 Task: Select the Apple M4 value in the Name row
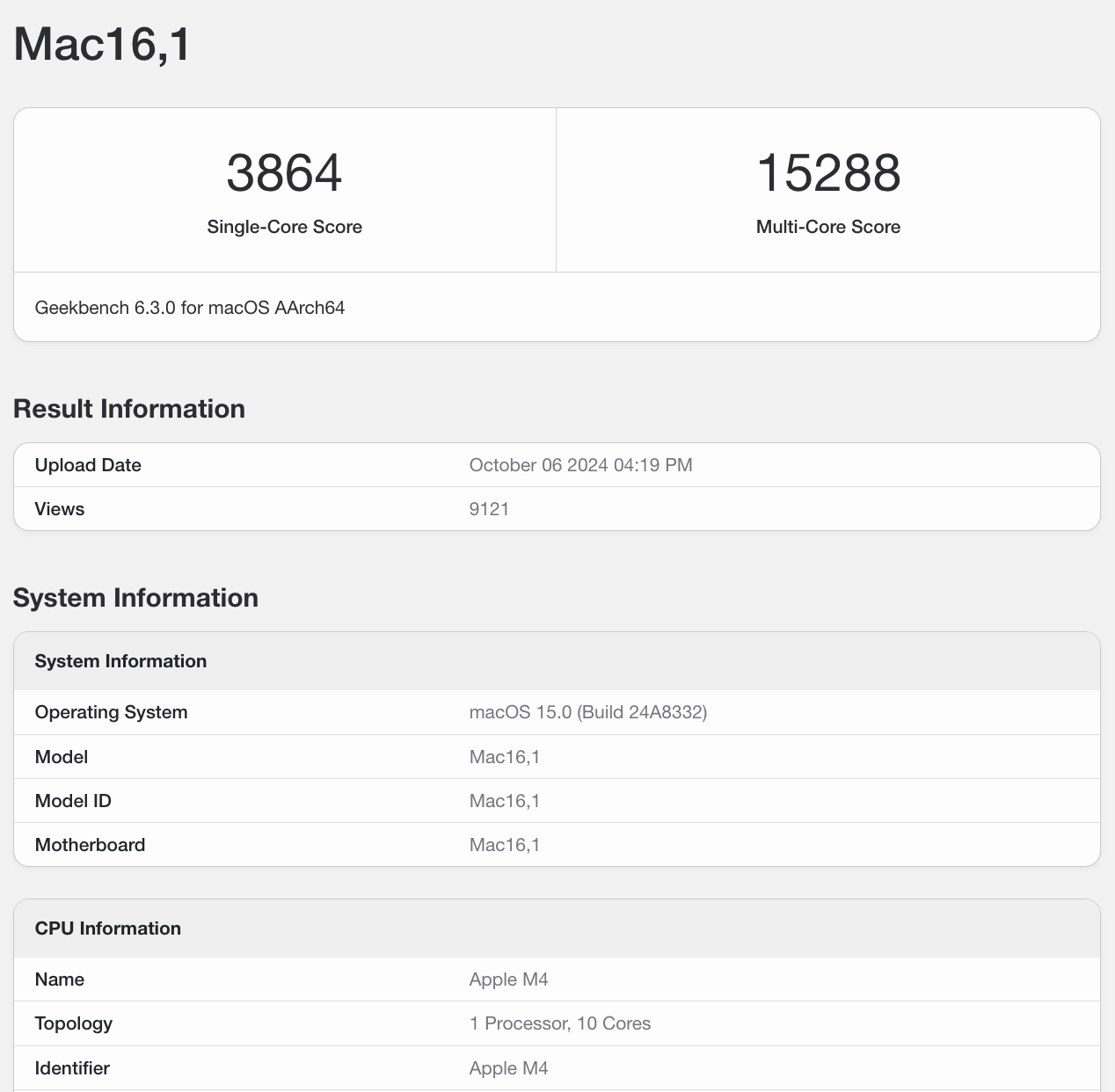coord(509,979)
